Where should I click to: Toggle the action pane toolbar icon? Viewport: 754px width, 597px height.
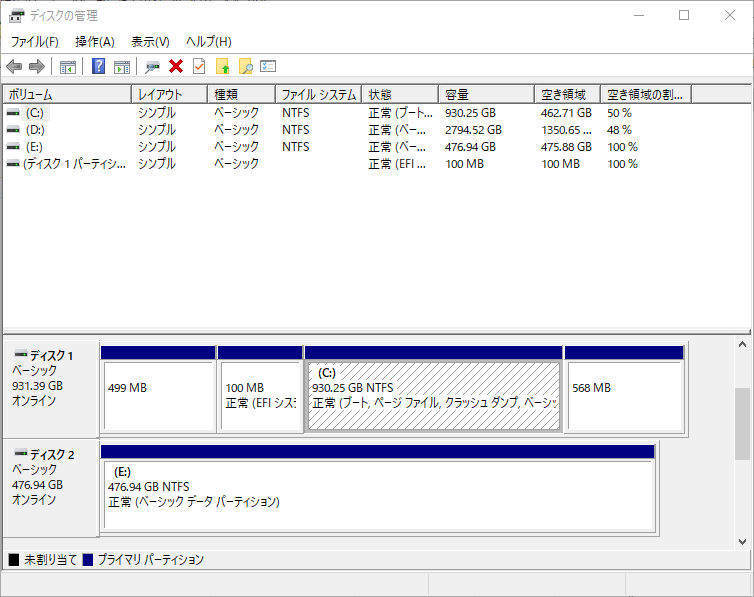click(x=122, y=67)
